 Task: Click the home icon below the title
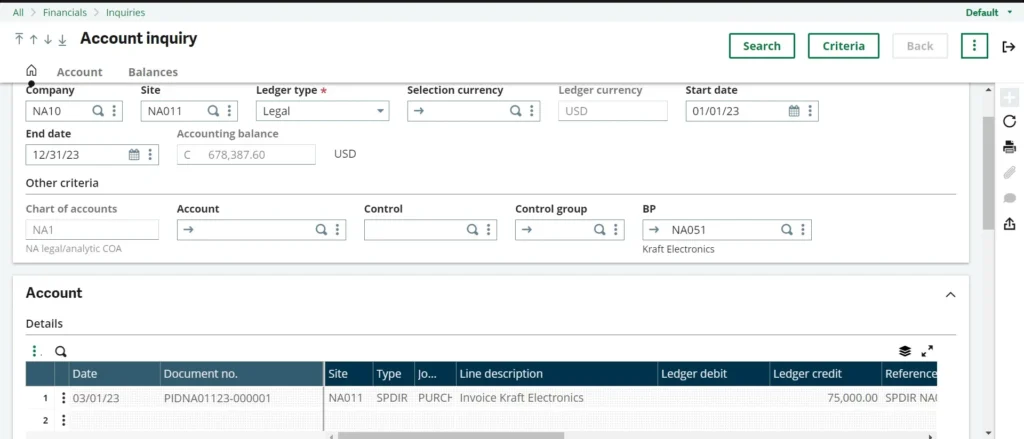coord(31,71)
